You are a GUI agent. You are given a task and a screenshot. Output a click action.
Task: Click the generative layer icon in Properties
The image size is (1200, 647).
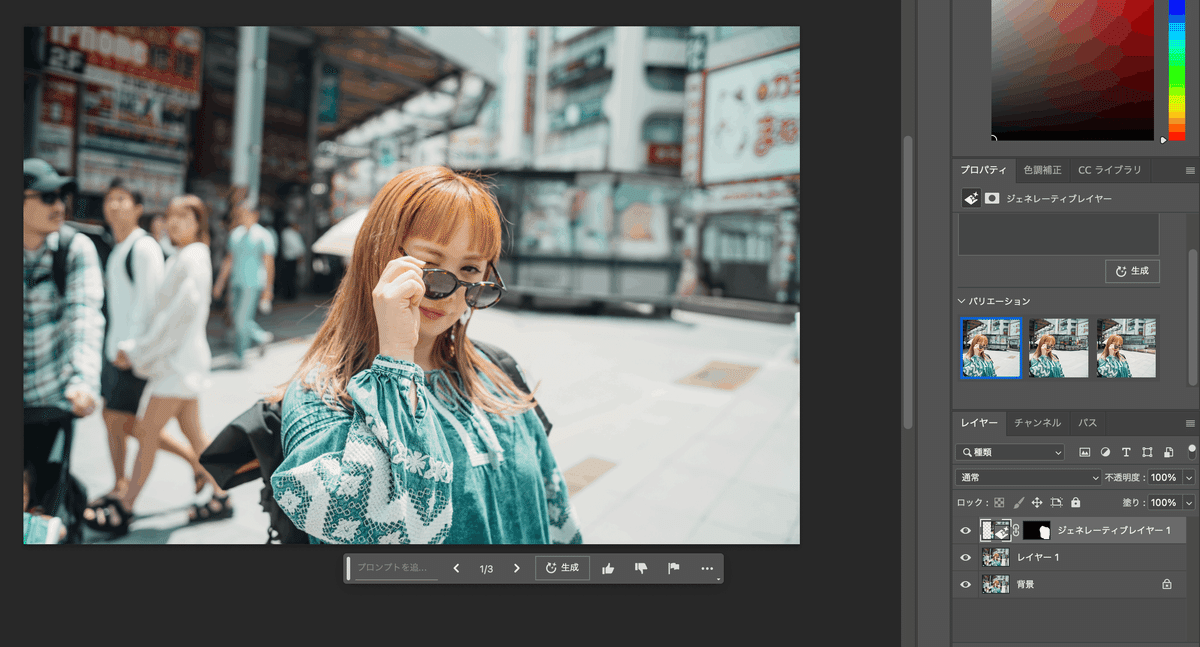point(970,198)
